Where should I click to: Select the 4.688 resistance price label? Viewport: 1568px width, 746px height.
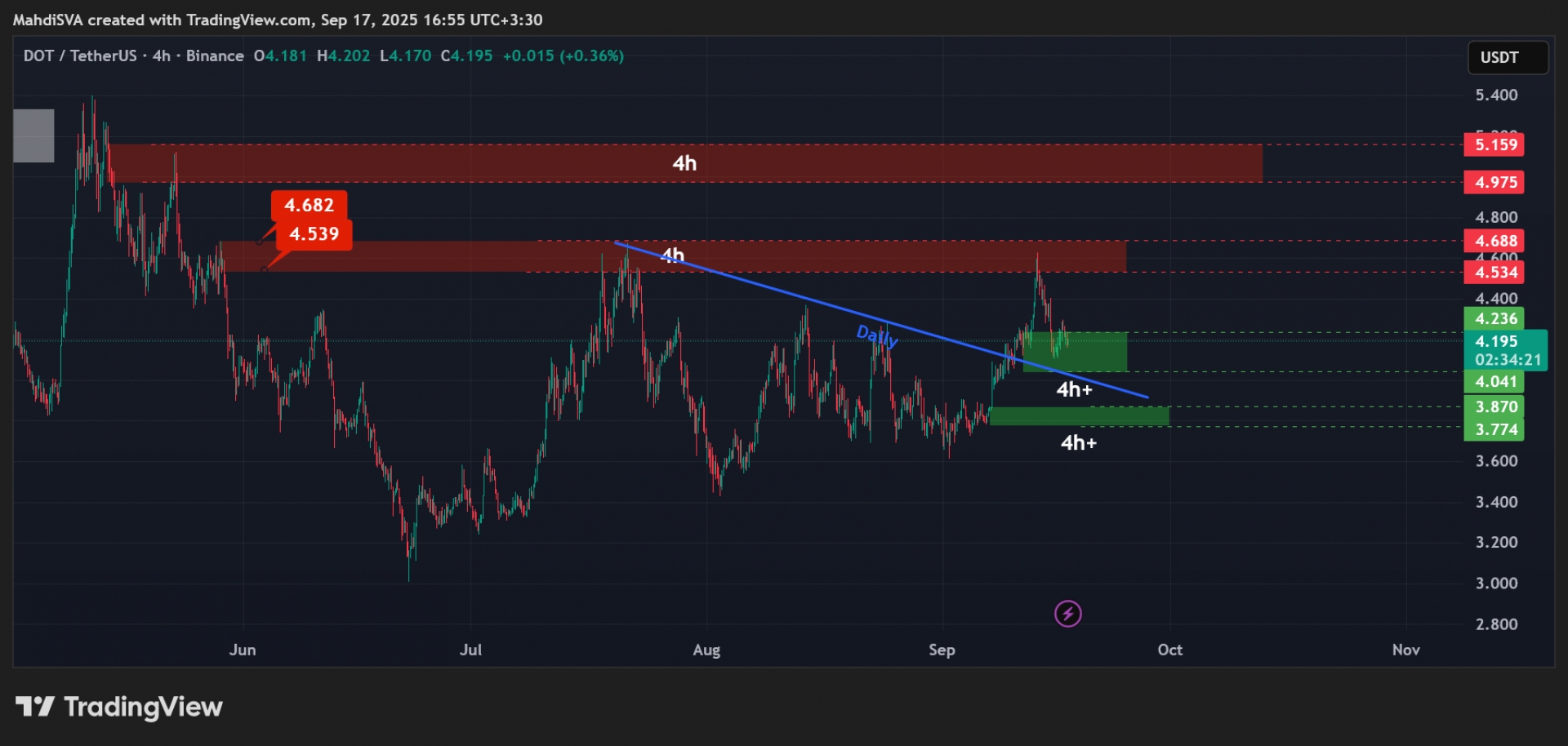1494,241
